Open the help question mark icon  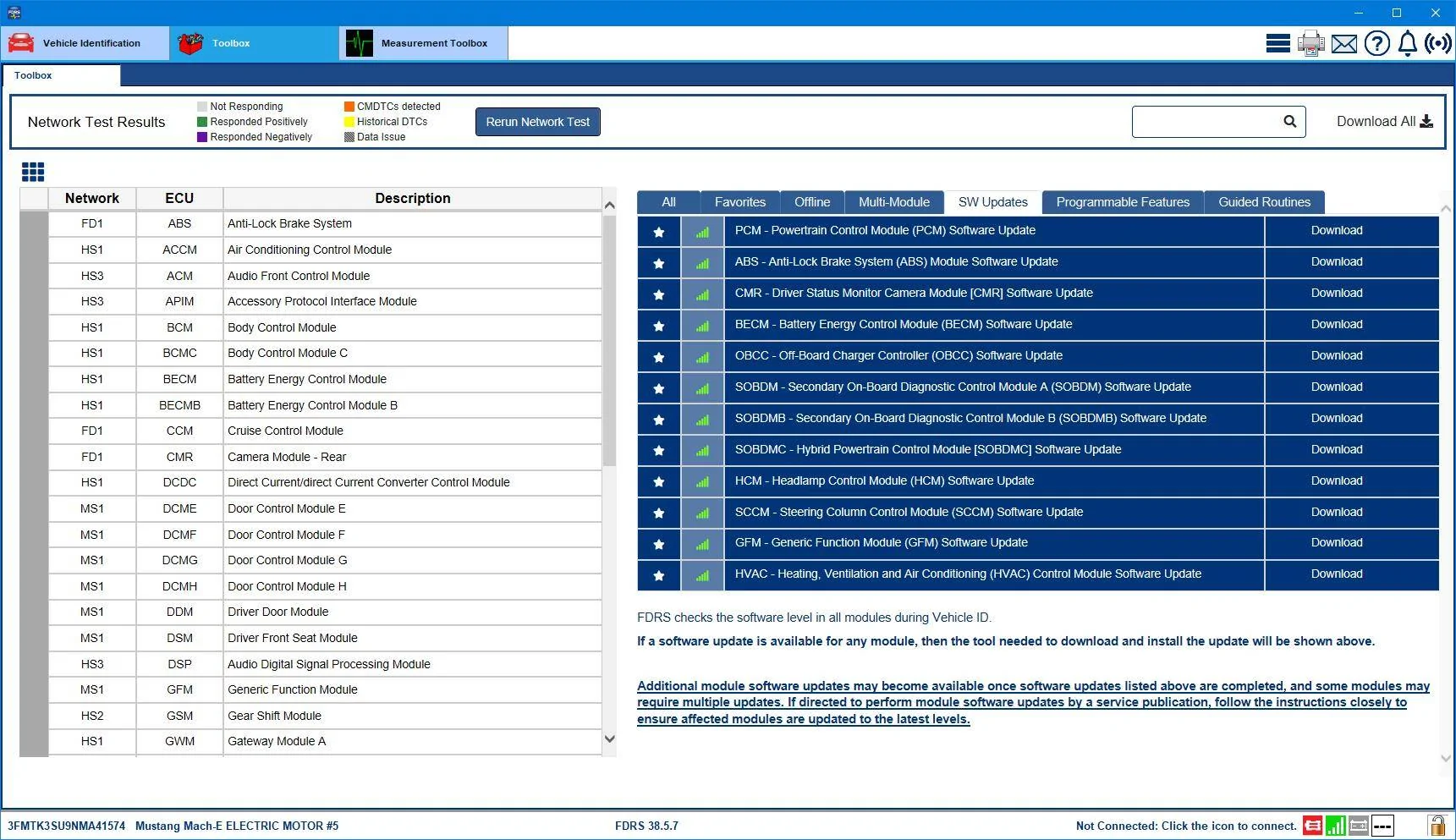pos(1376,43)
